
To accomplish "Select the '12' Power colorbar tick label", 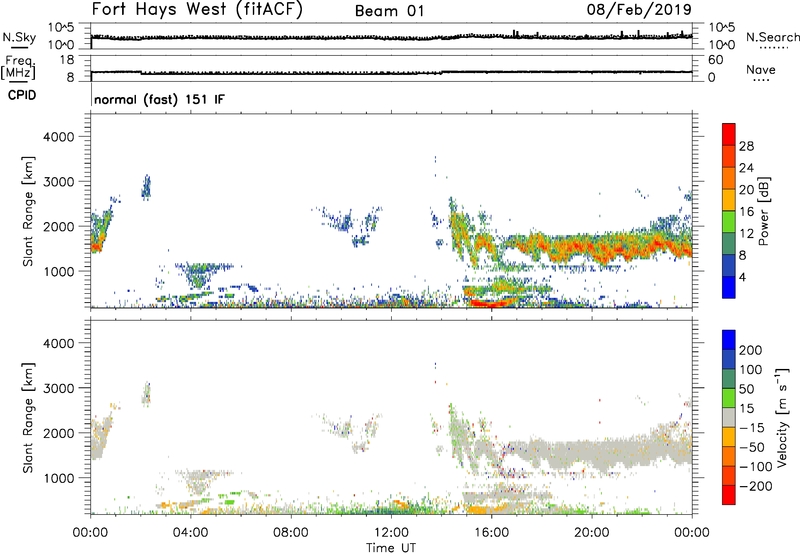I will coord(746,233).
